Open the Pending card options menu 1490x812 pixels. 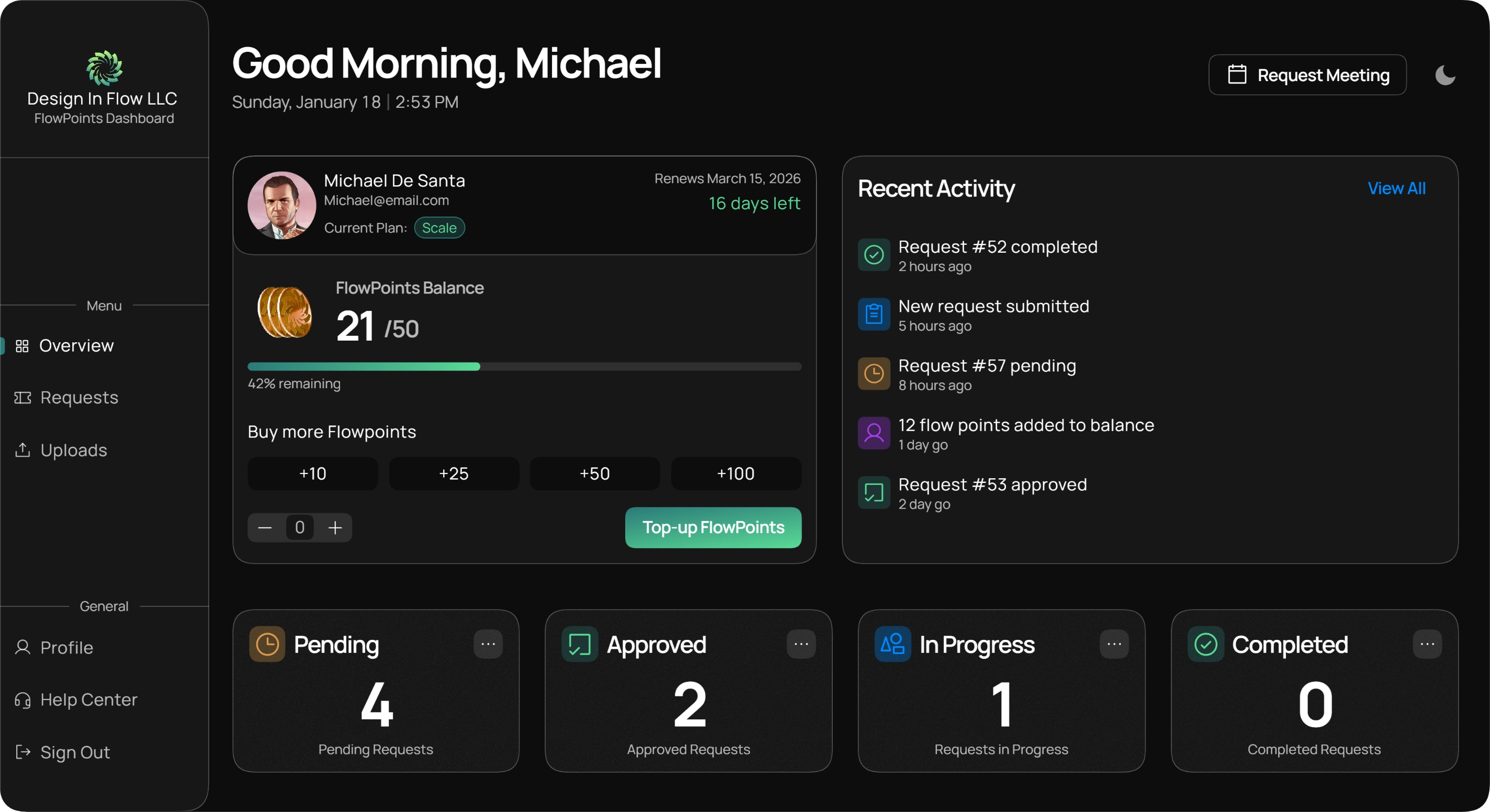pos(488,644)
